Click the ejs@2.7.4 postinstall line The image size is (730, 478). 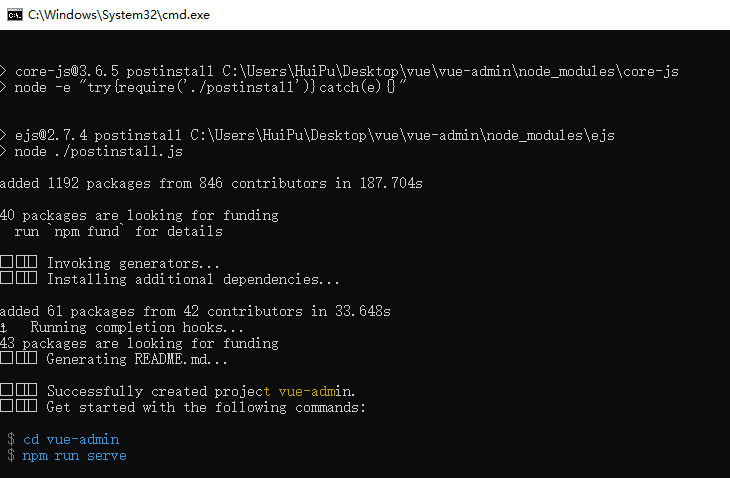[x=307, y=135]
